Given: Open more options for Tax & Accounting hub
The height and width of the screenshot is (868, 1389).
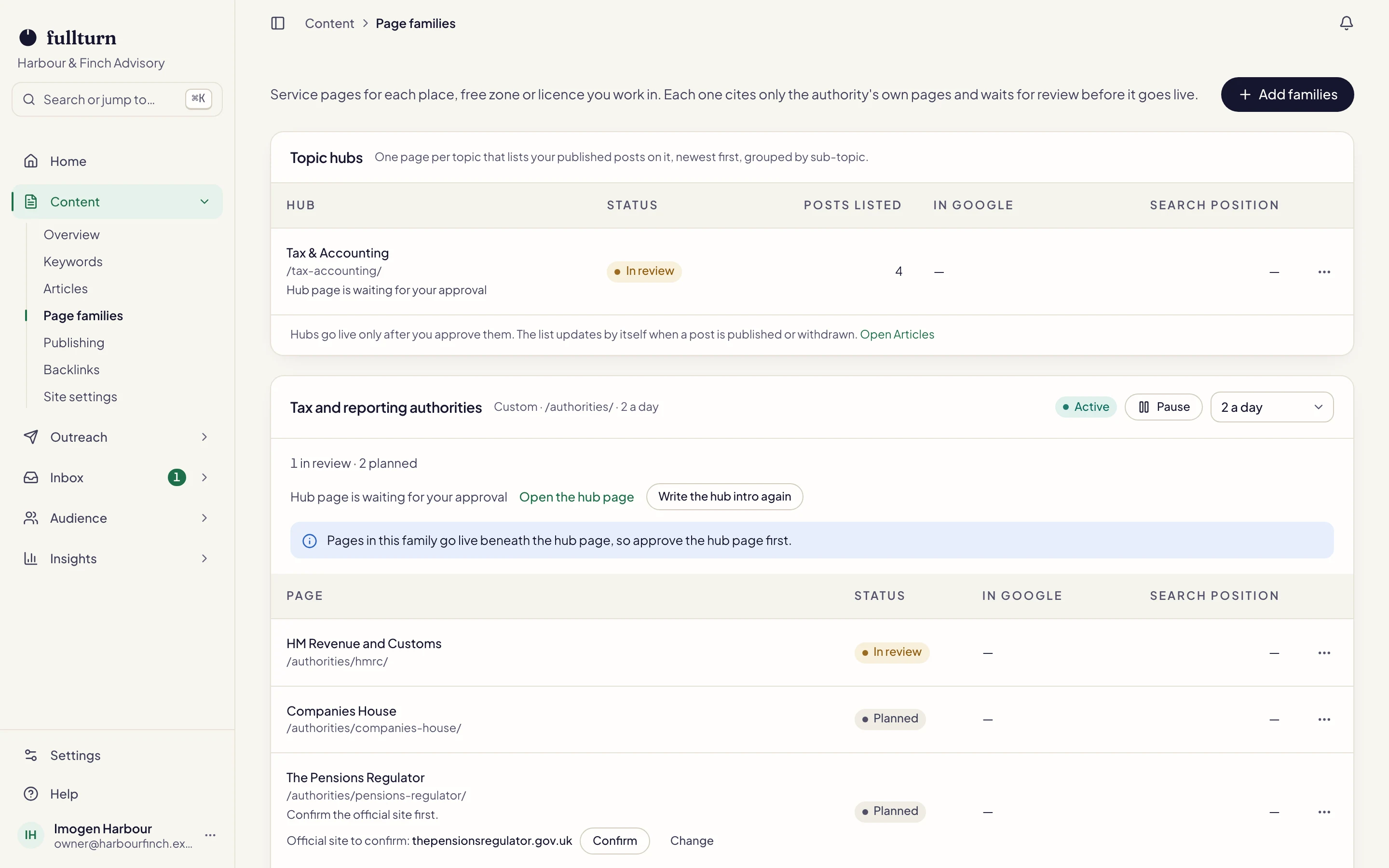Looking at the screenshot, I should coord(1324,271).
